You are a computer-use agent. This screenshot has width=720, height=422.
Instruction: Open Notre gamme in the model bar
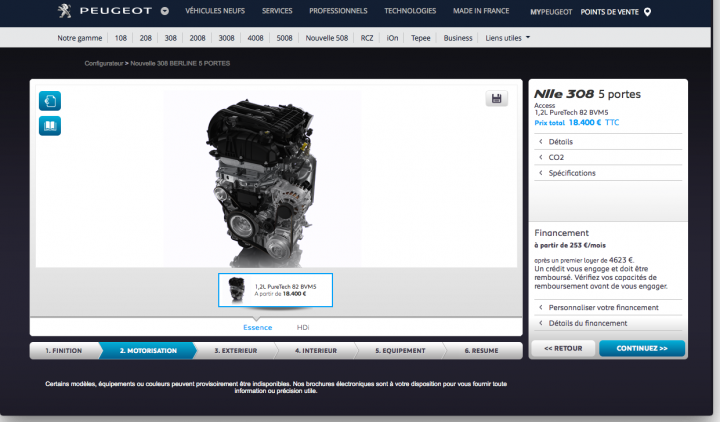click(x=79, y=38)
